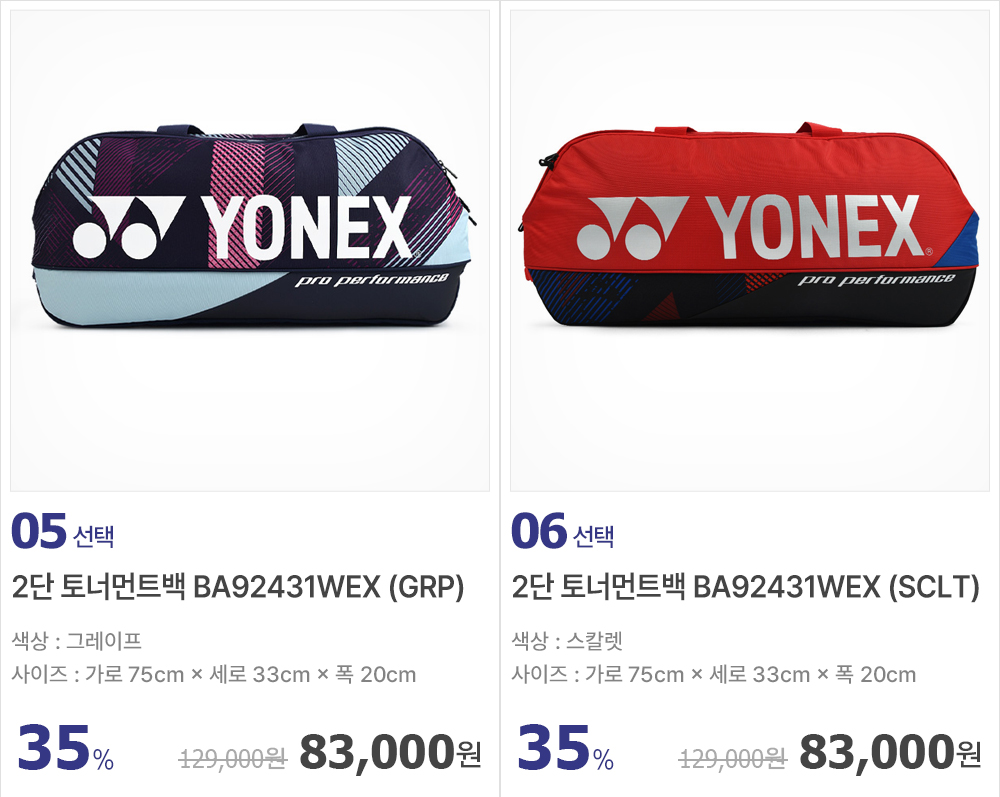Click size info under GRP bag
The image size is (1000, 797).
coord(214,674)
